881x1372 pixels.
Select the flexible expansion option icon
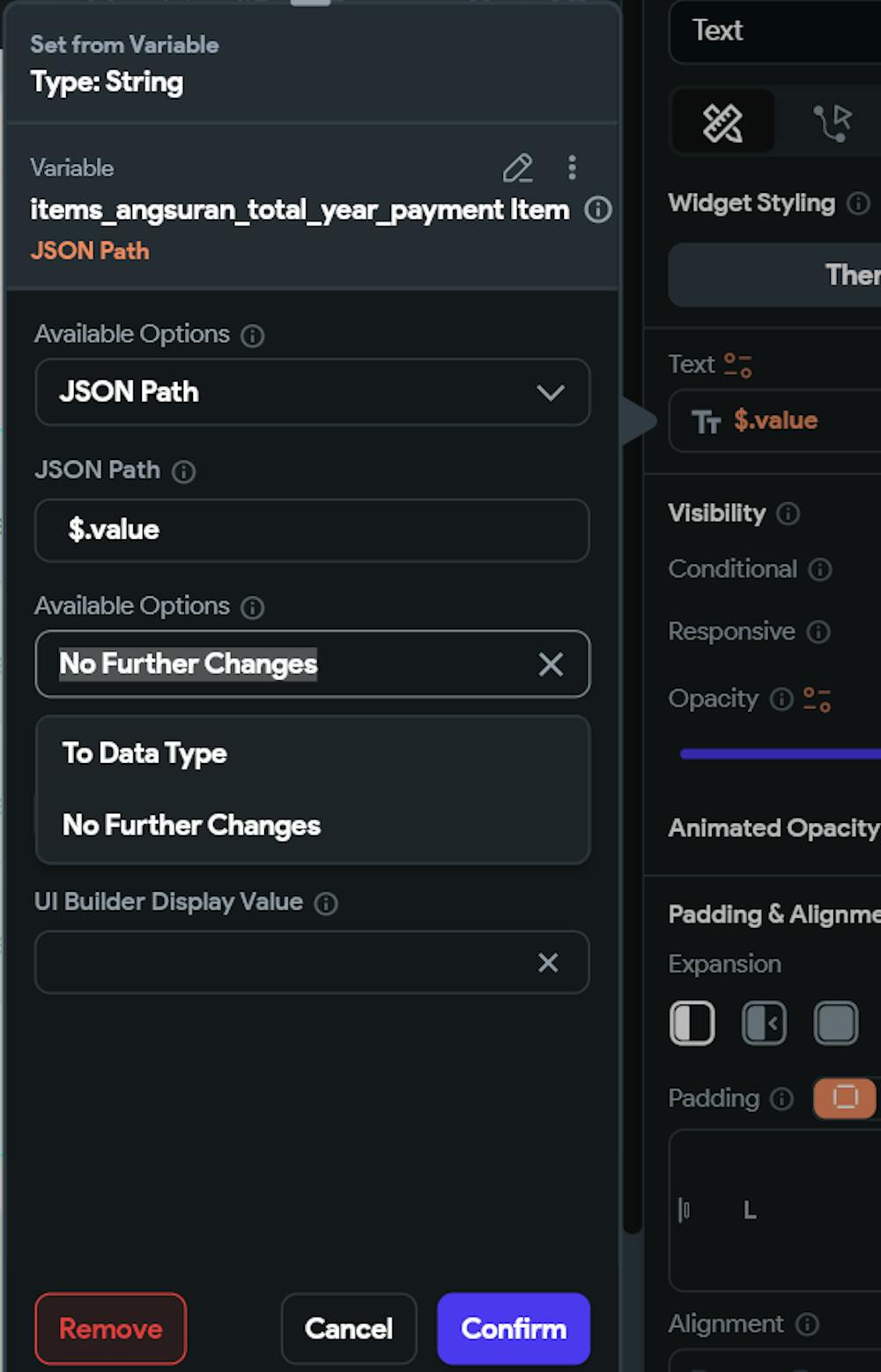[764, 1023]
